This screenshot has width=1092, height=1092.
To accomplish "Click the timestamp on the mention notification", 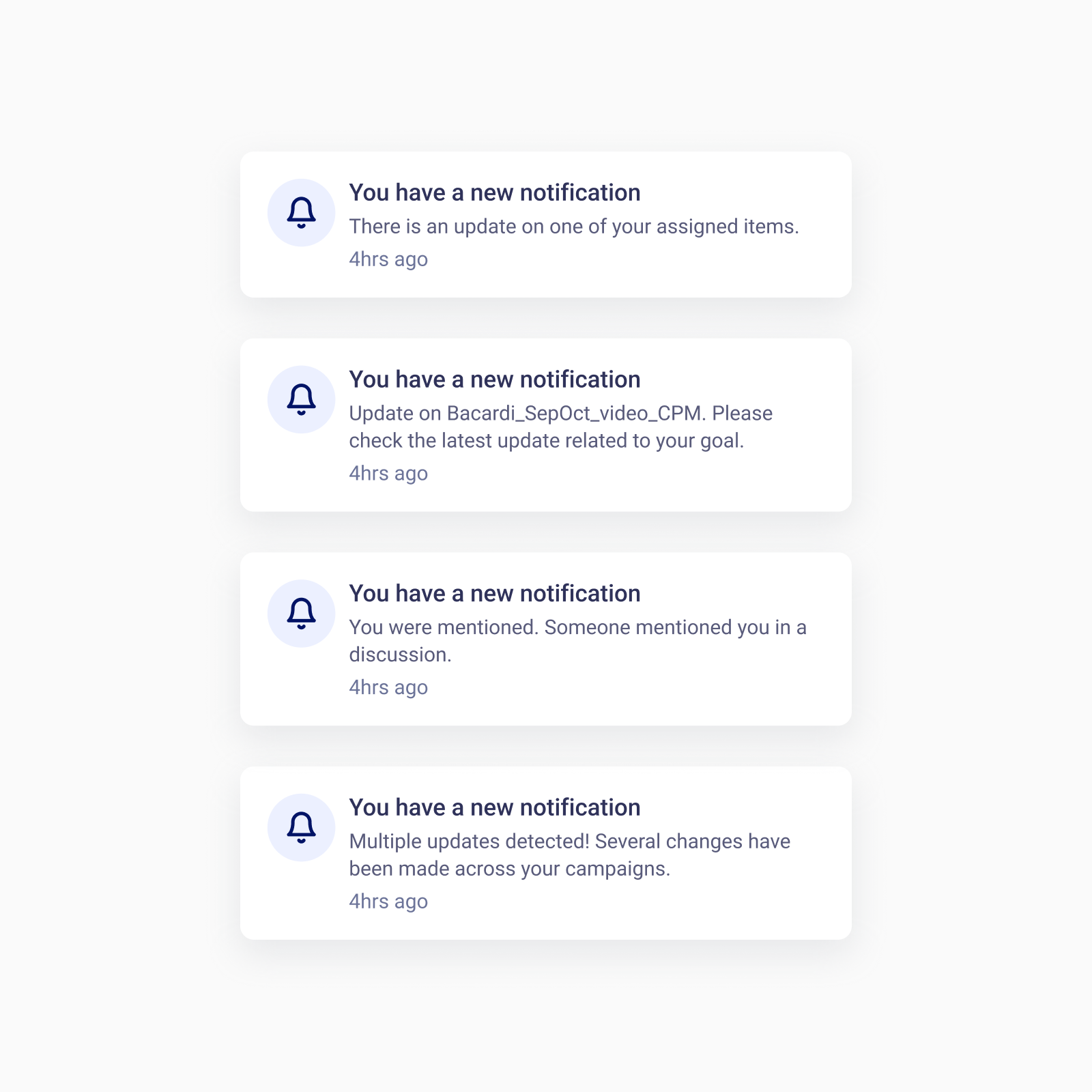I will 388,687.
